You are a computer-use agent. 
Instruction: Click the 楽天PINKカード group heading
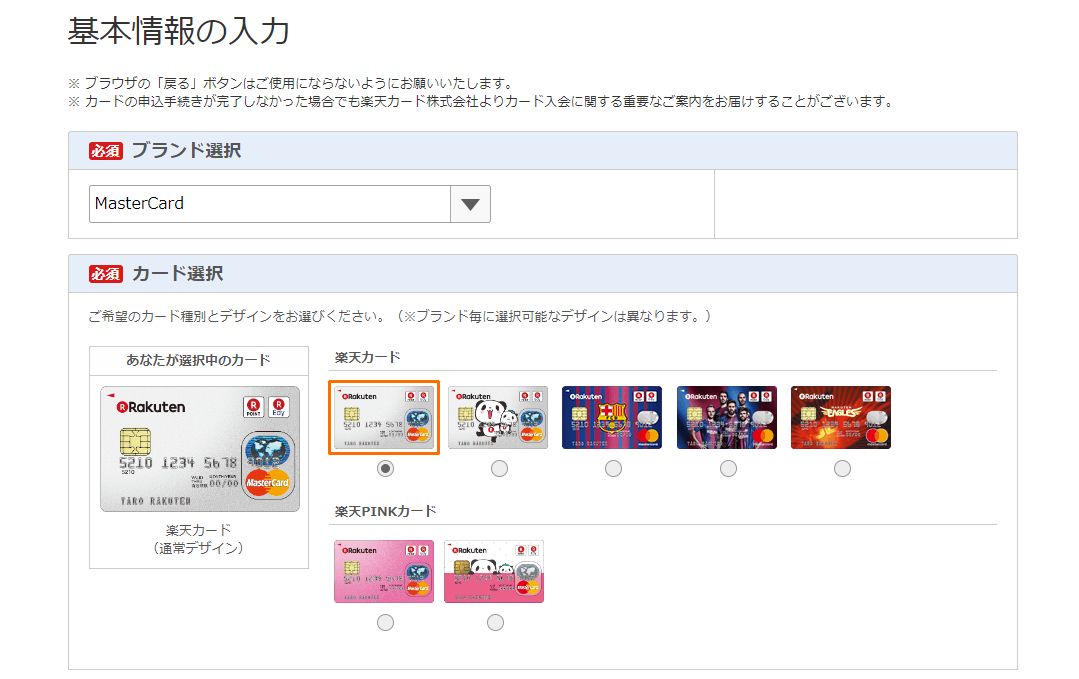pos(385,511)
